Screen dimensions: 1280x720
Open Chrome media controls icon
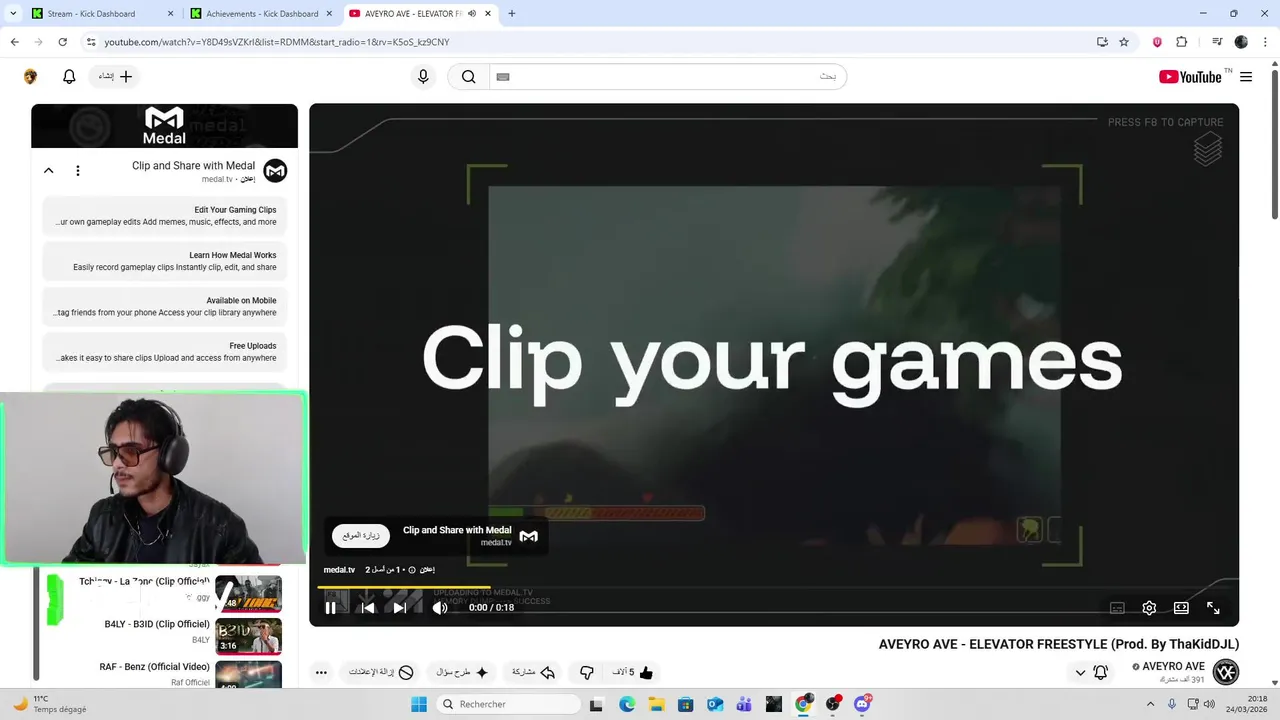1217,42
